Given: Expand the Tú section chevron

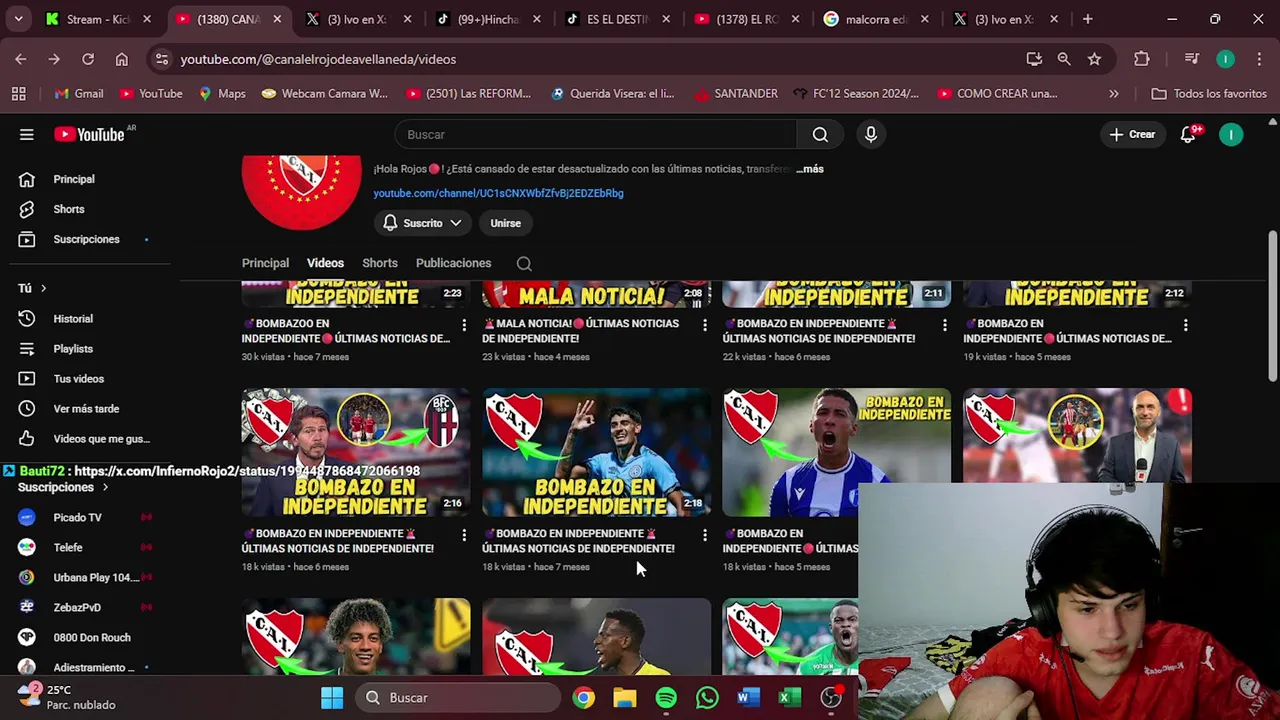Looking at the screenshot, I should coord(43,288).
